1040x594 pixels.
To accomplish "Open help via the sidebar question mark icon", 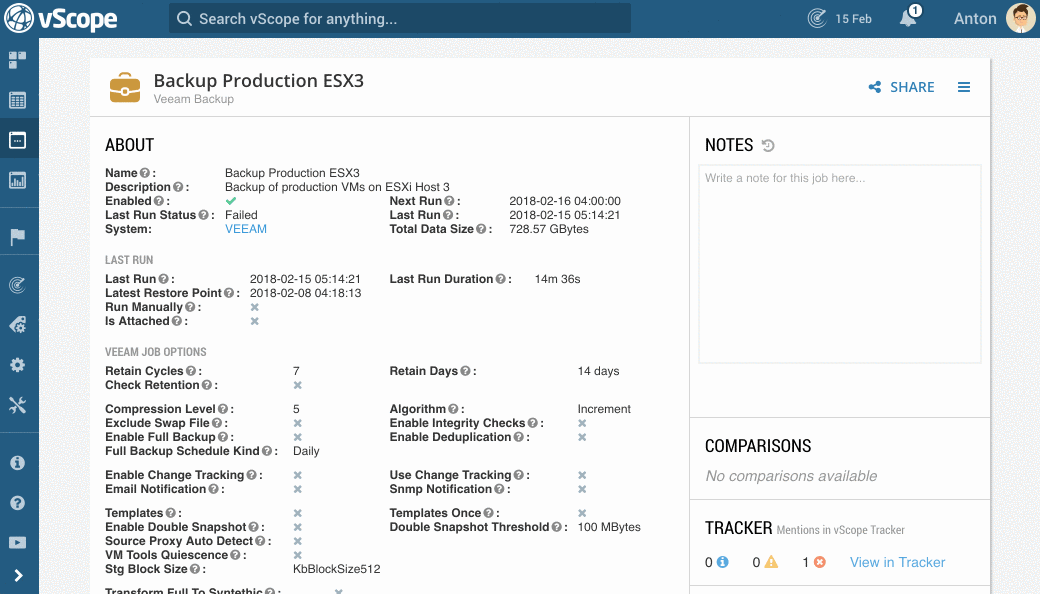I will click(17, 503).
